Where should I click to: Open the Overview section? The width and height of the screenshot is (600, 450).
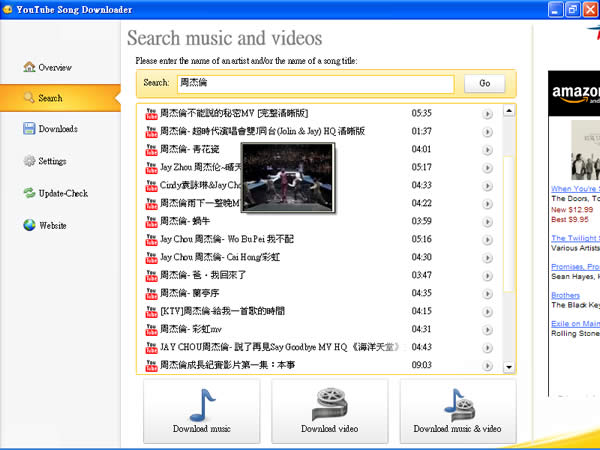[x=54, y=68]
